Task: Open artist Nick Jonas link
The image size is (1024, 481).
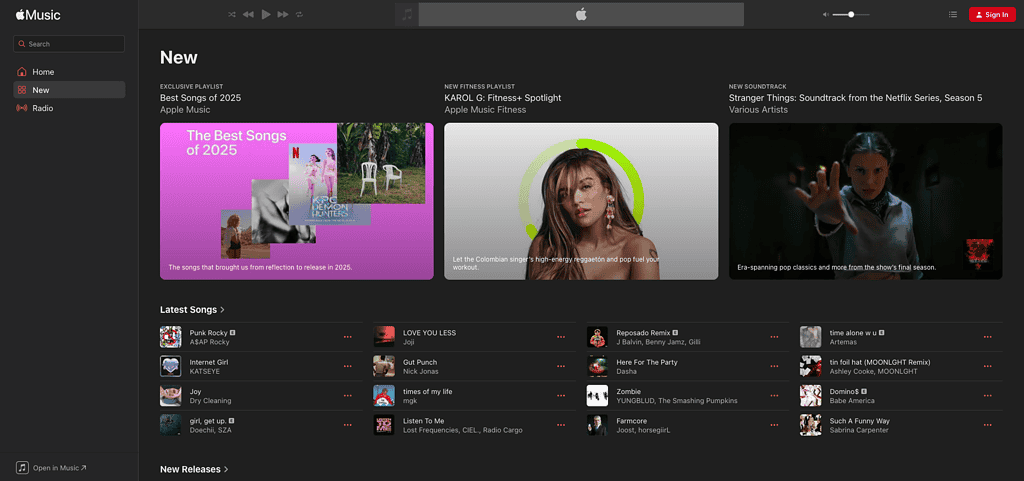Action: [x=421, y=371]
